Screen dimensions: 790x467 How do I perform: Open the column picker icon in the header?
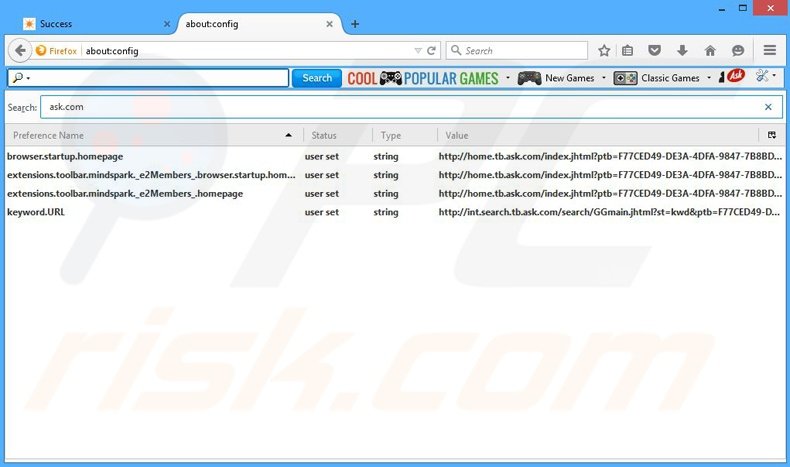771,135
